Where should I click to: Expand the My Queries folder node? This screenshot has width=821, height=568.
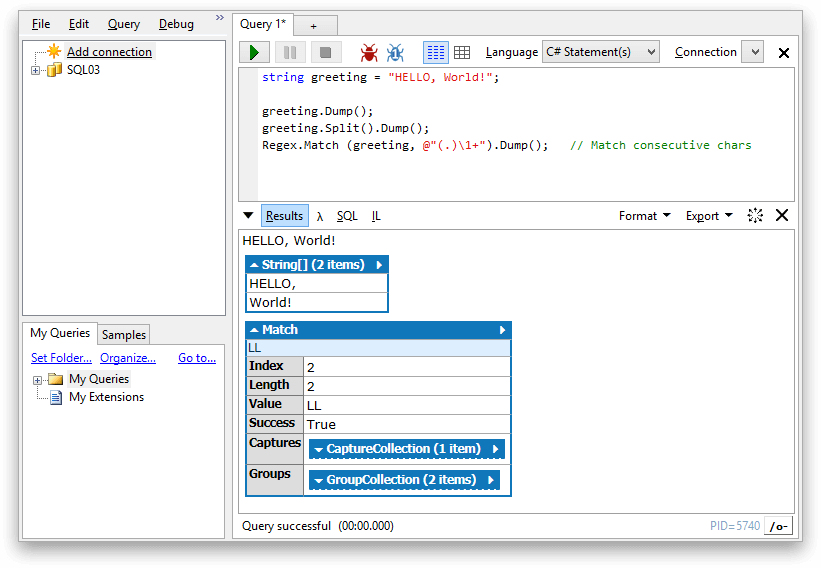pyautogui.click(x=37, y=380)
